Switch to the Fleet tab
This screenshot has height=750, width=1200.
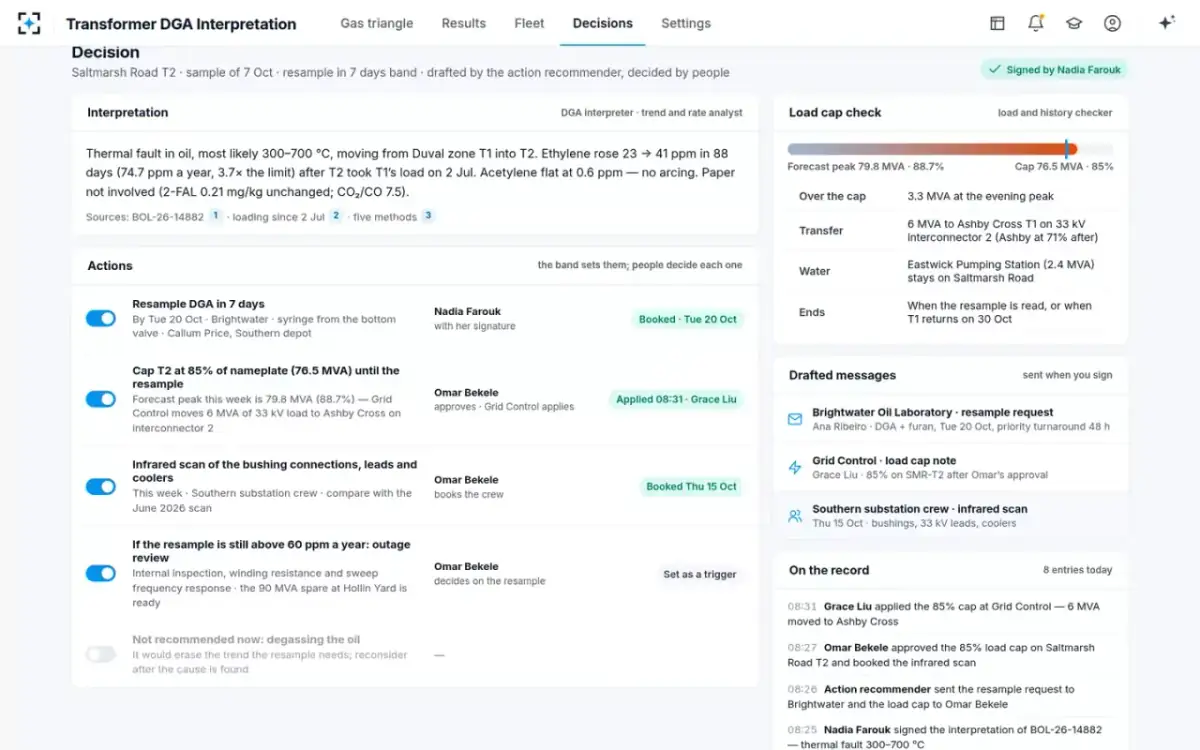point(529,23)
